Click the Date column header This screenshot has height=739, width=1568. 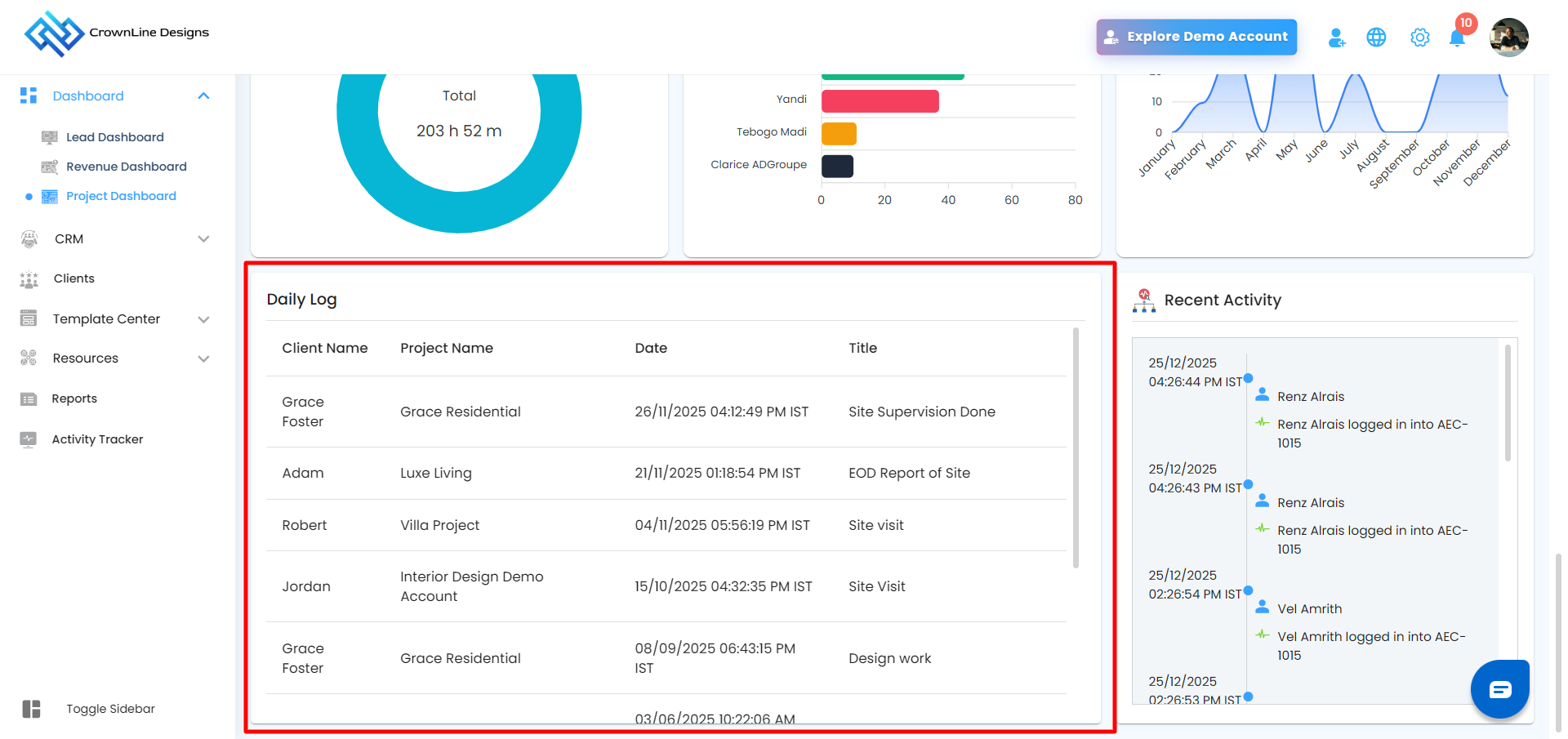click(x=651, y=348)
